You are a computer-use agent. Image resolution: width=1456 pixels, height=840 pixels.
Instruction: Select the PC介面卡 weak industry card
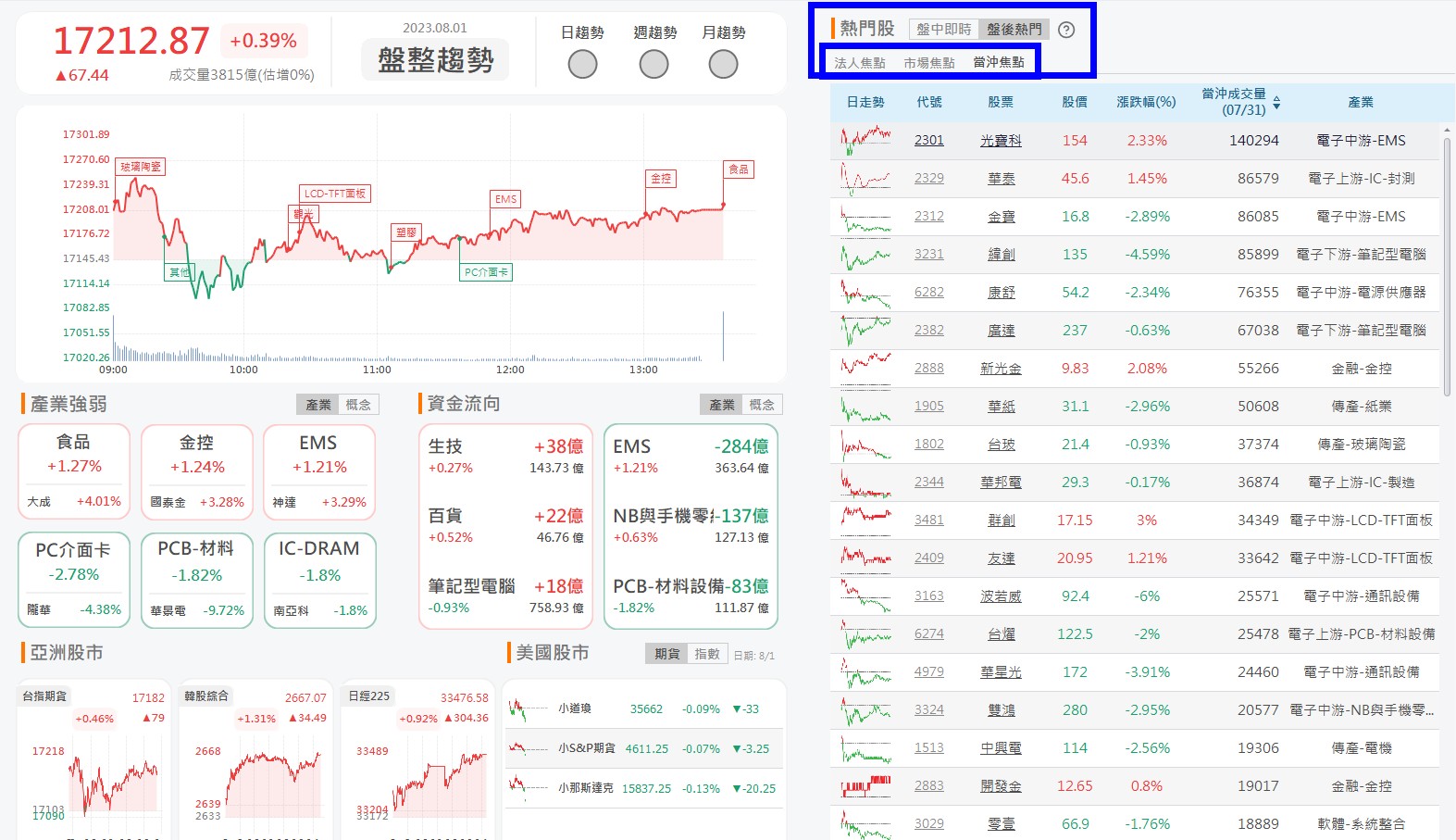coord(74,580)
